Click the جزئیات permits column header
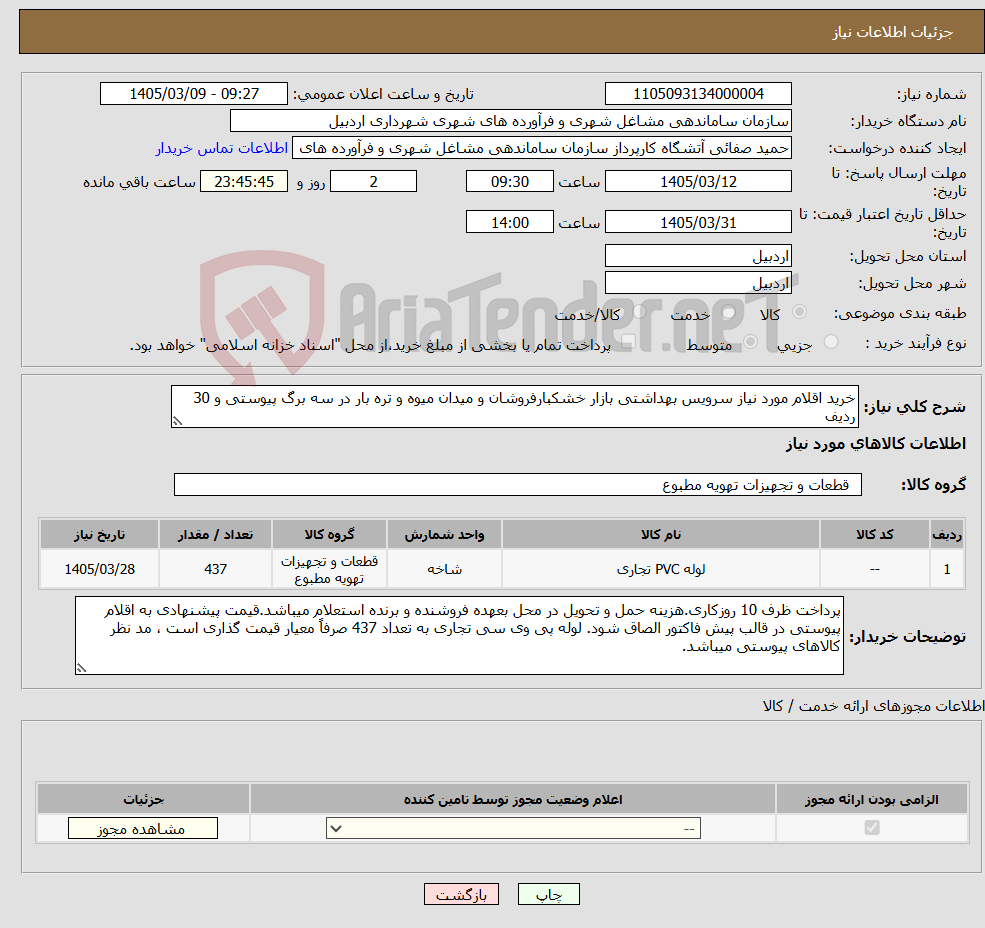This screenshot has height=928, width=985. pos(143,799)
